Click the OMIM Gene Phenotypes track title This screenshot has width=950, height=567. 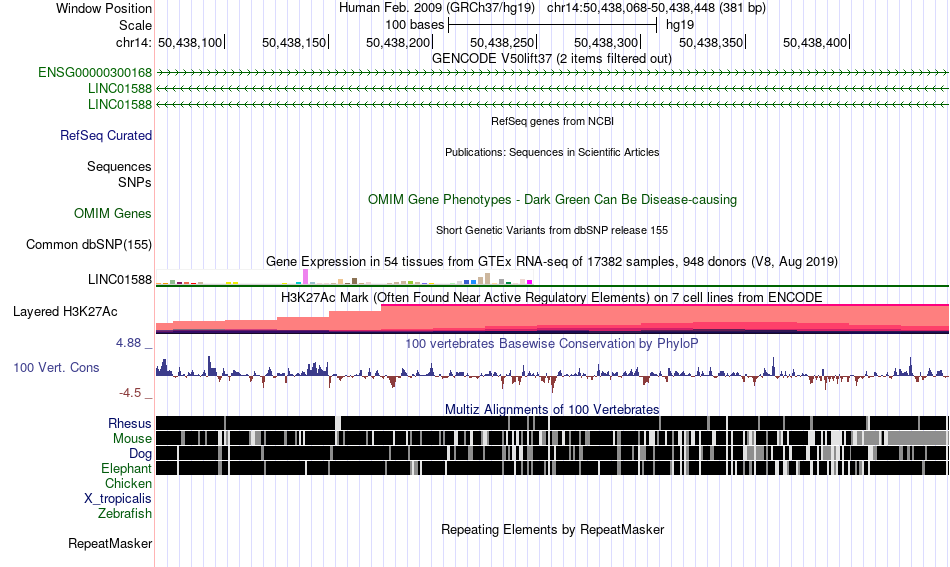(553, 199)
